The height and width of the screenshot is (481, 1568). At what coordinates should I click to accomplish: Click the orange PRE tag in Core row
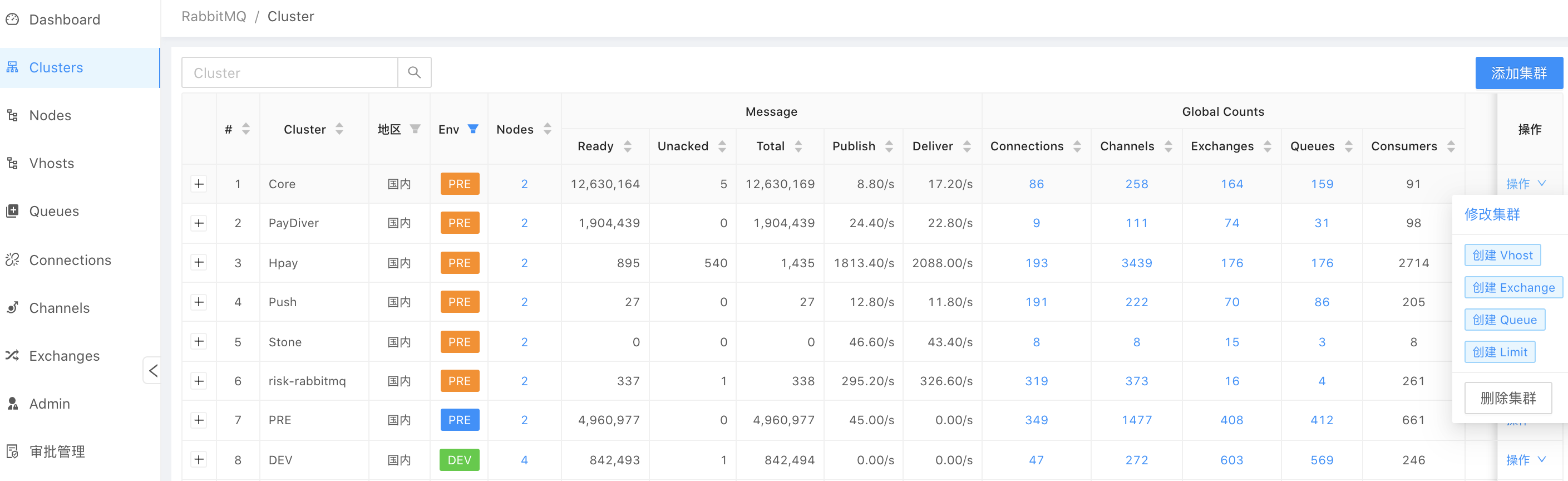click(460, 184)
